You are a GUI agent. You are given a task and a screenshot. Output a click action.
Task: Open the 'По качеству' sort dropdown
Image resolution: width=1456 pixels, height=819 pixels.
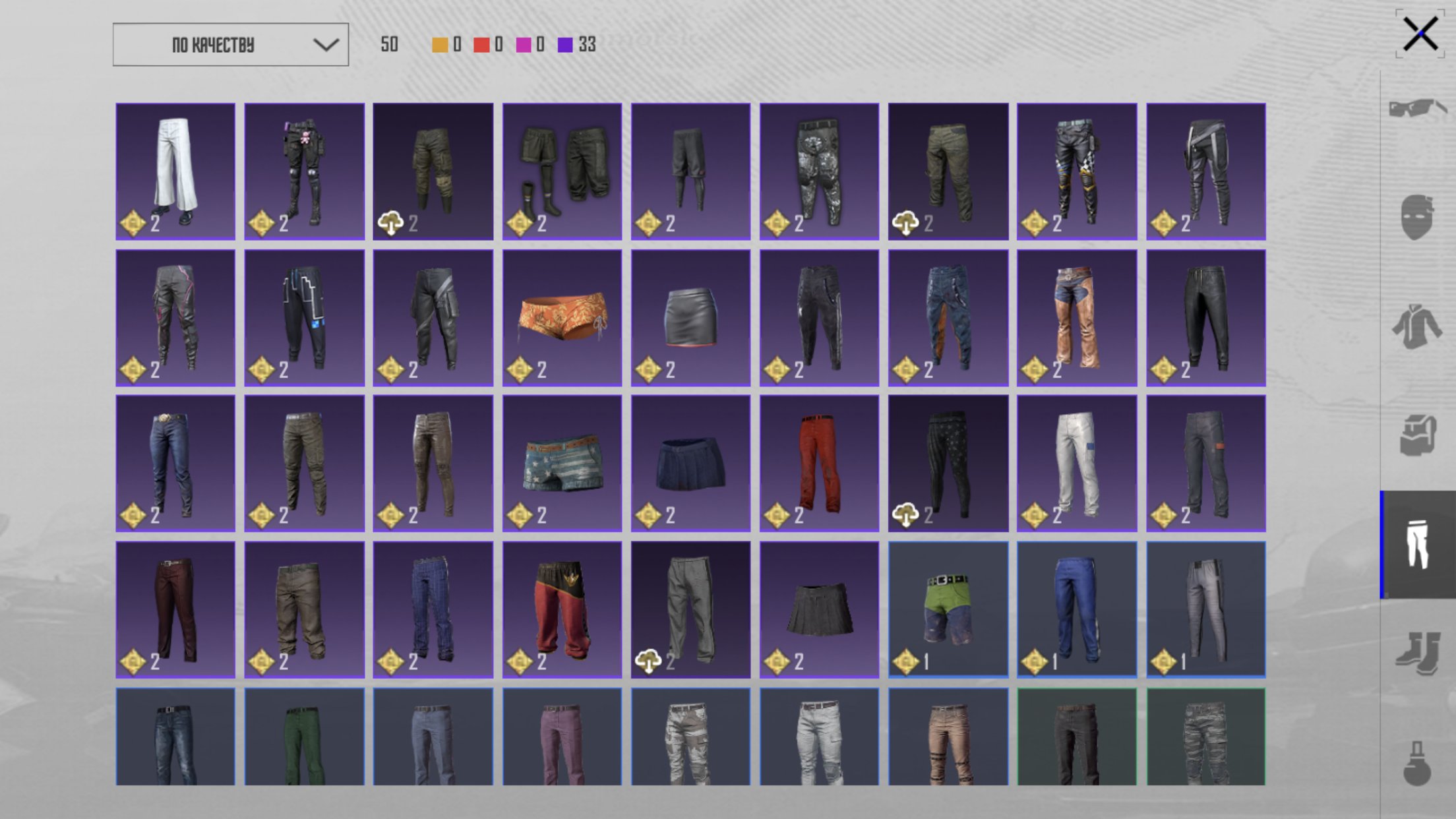[231, 45]
